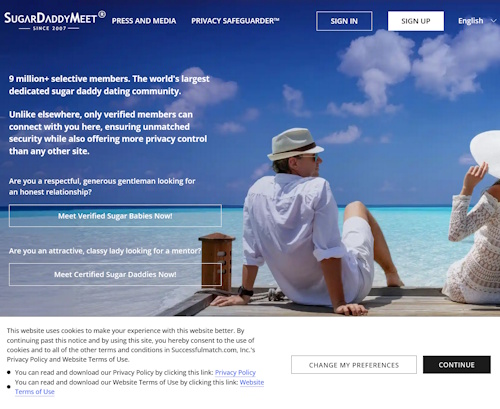500x409 pixels.
Task: Click the attractive classy lady question text
Action: tap(105, 251)
